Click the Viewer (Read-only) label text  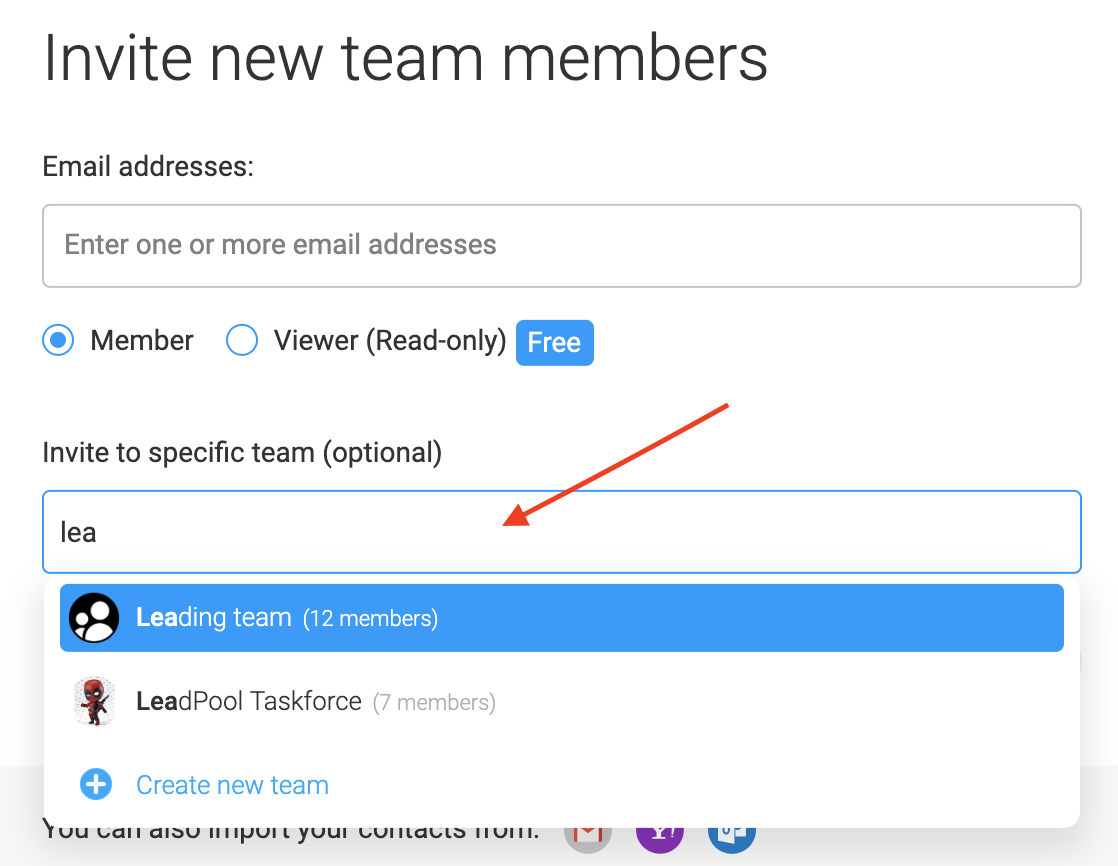(x=390, y=341)
